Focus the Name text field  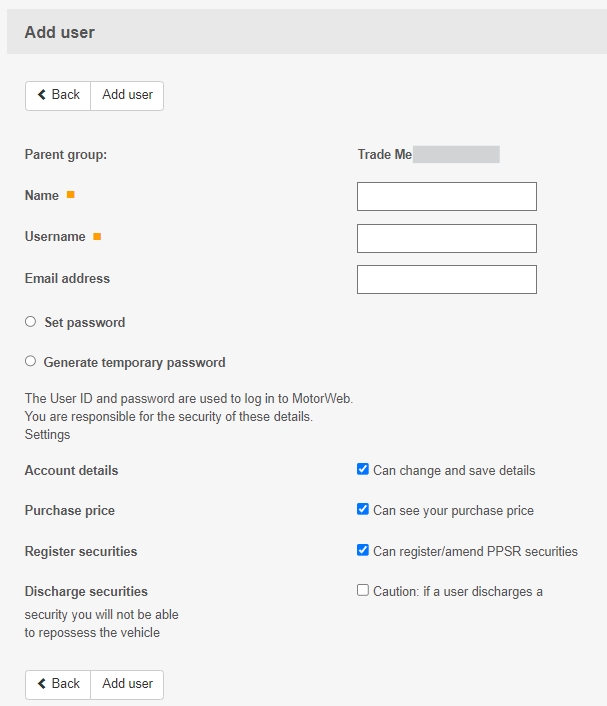[446, 197]
